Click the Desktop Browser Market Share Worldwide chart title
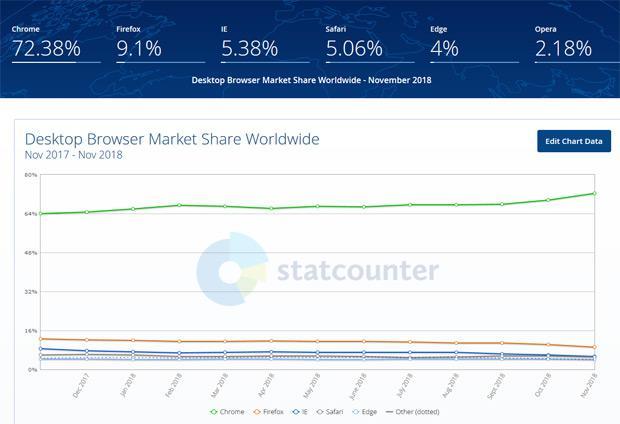The image size is (620, 424). [x=172, y=139]
